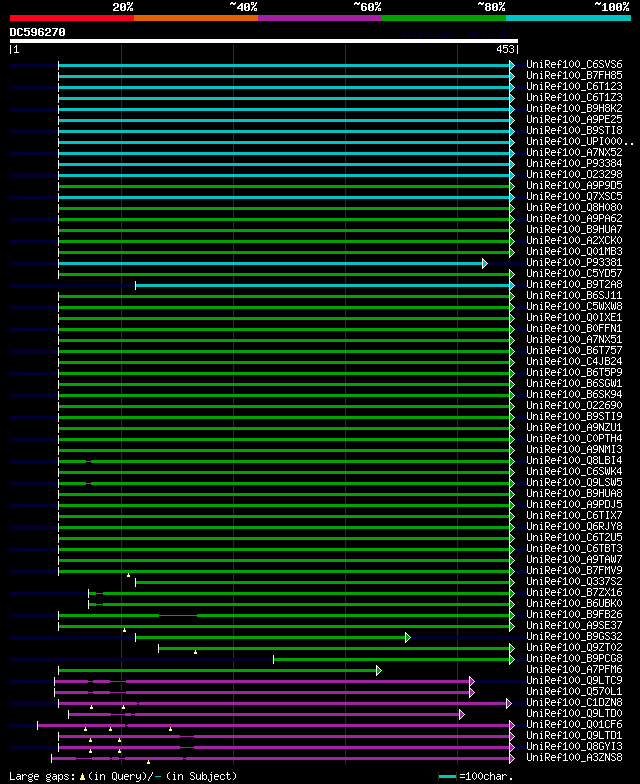
Task: Click the UniRef100_B6SJ11 label
Action: coord(574,296)
